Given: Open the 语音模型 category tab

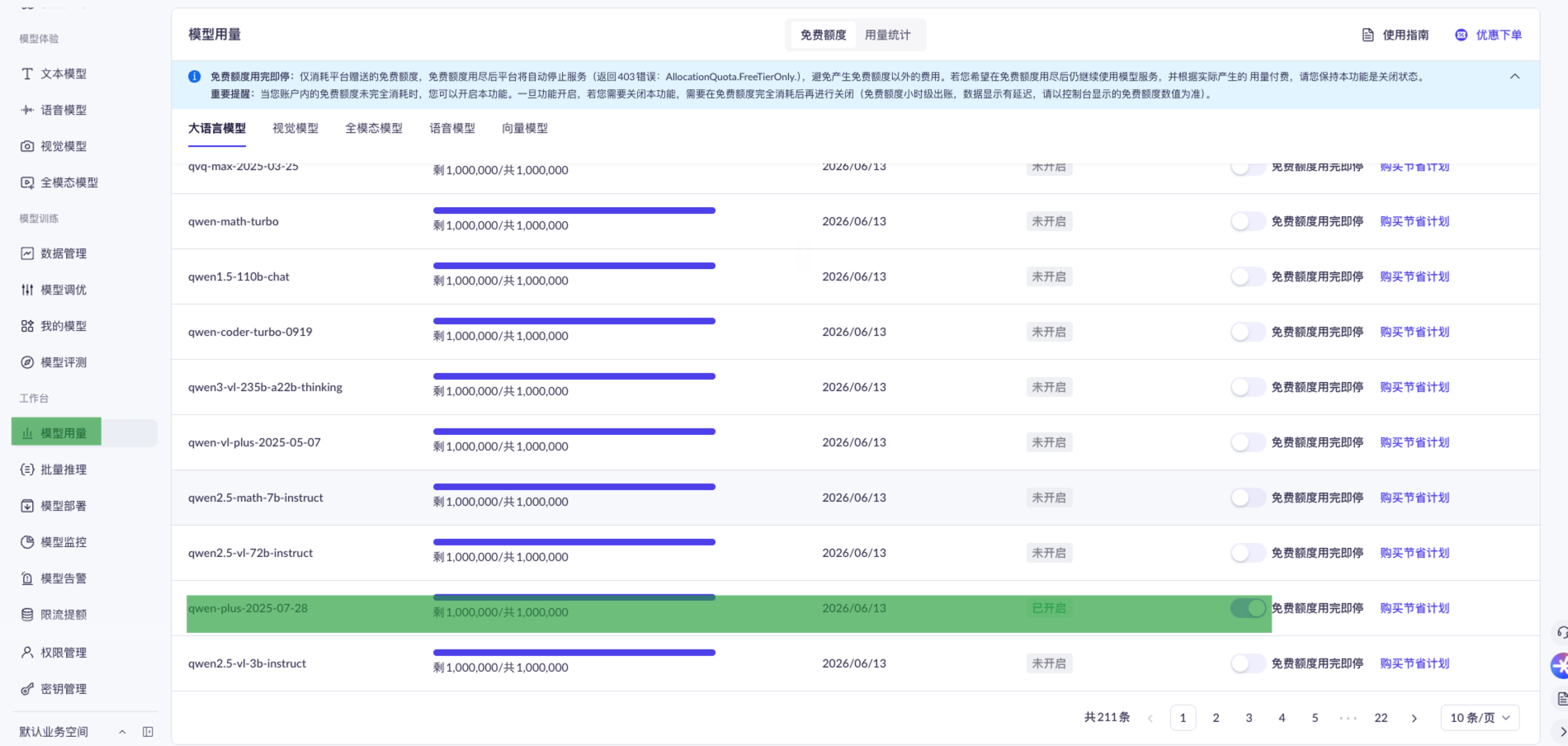Looking at the screenshot, I should point(451,128).
